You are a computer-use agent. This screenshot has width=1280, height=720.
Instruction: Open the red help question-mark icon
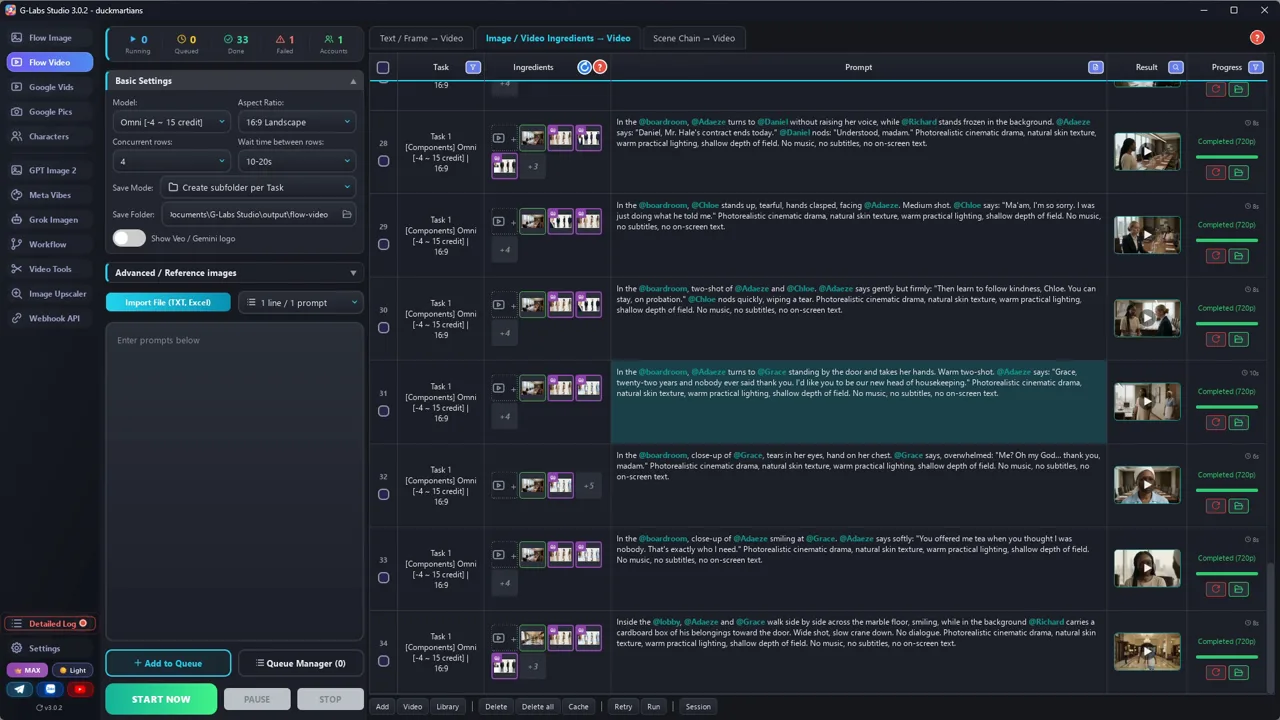1257,38
